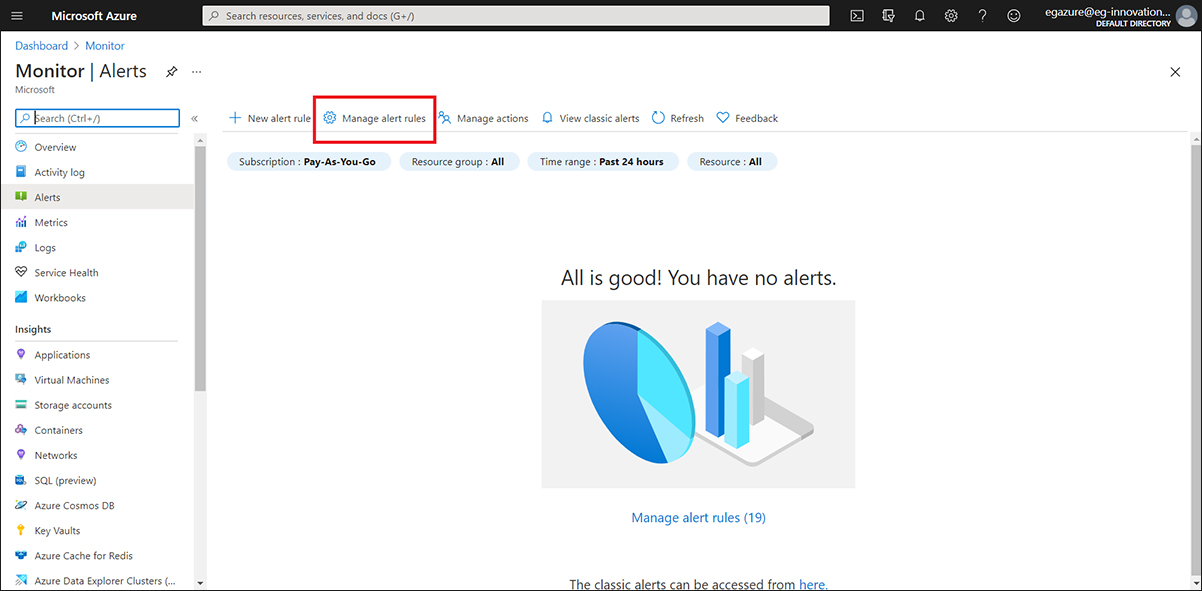Click the Applications insights icon
This screenshot has width=1202, height=591.
22,355
